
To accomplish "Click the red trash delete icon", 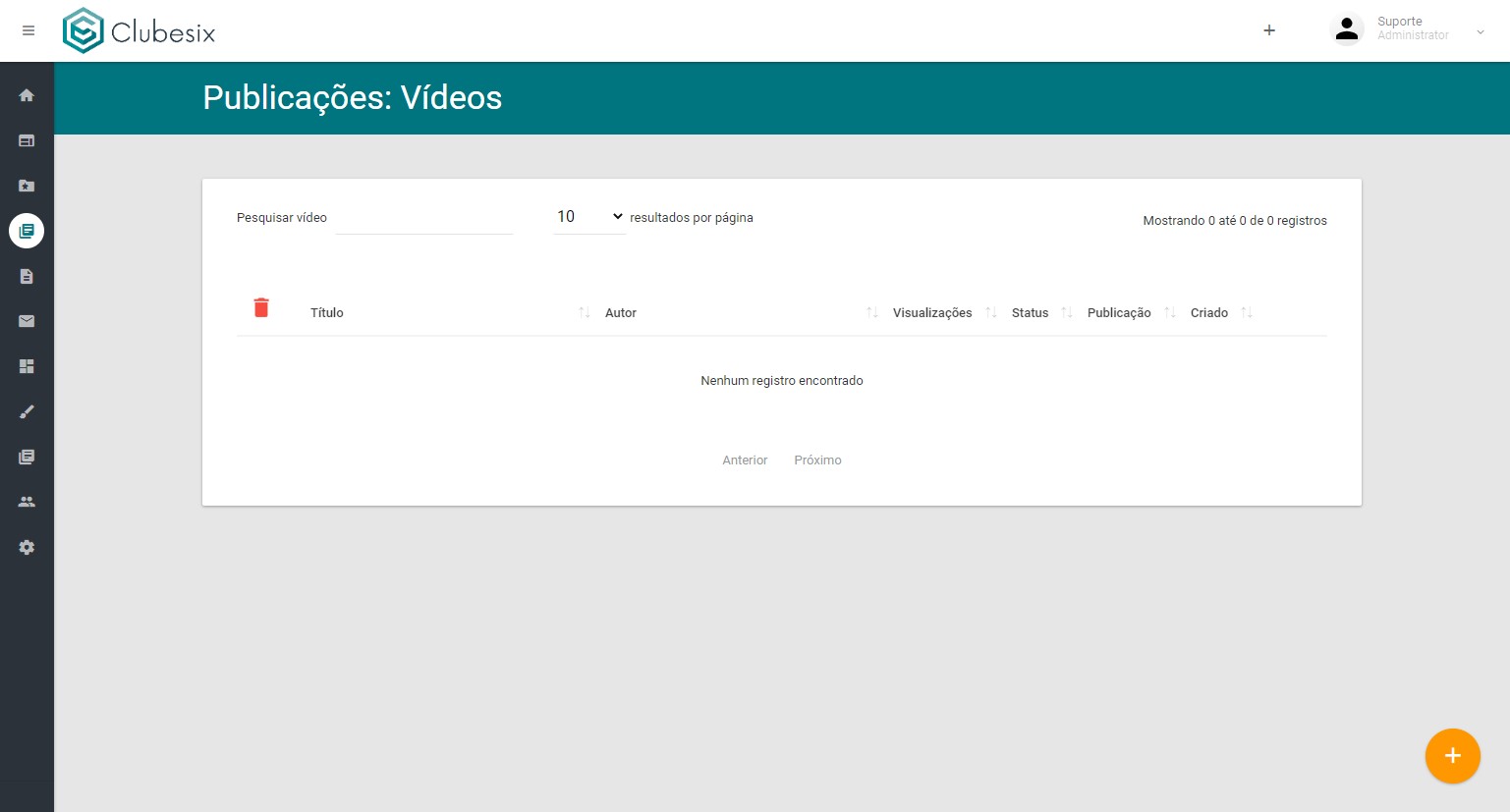I will point(261,307).
